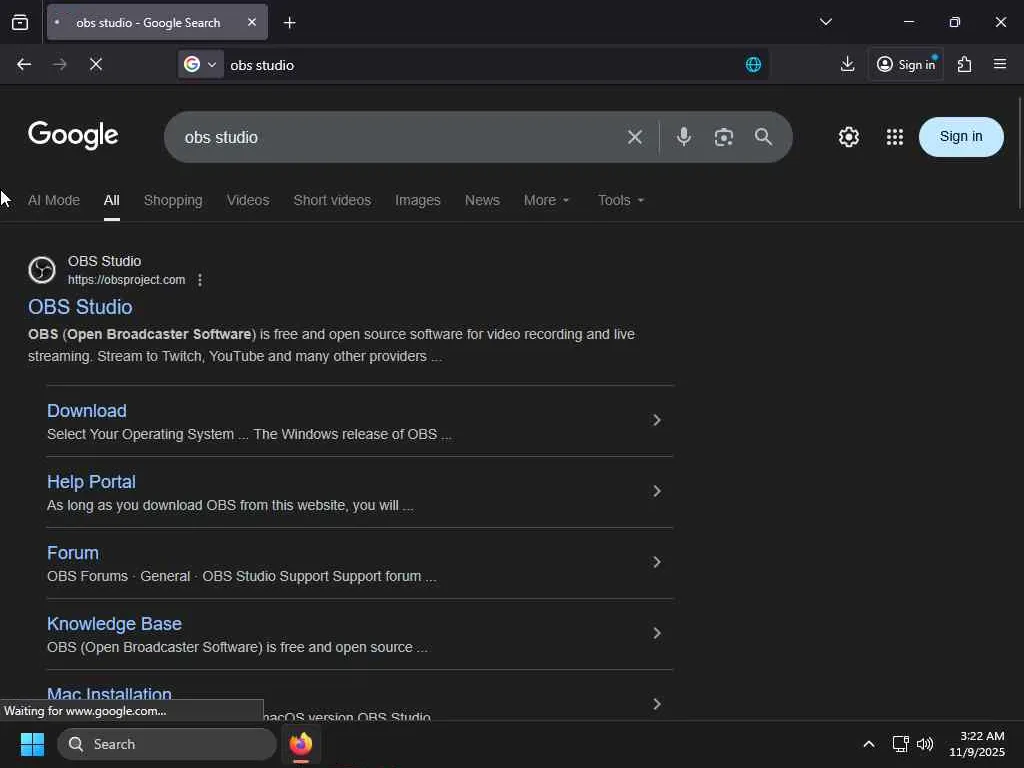
Task: Open the Knowledge Base sitelink
Action: (x=114, y=624)
